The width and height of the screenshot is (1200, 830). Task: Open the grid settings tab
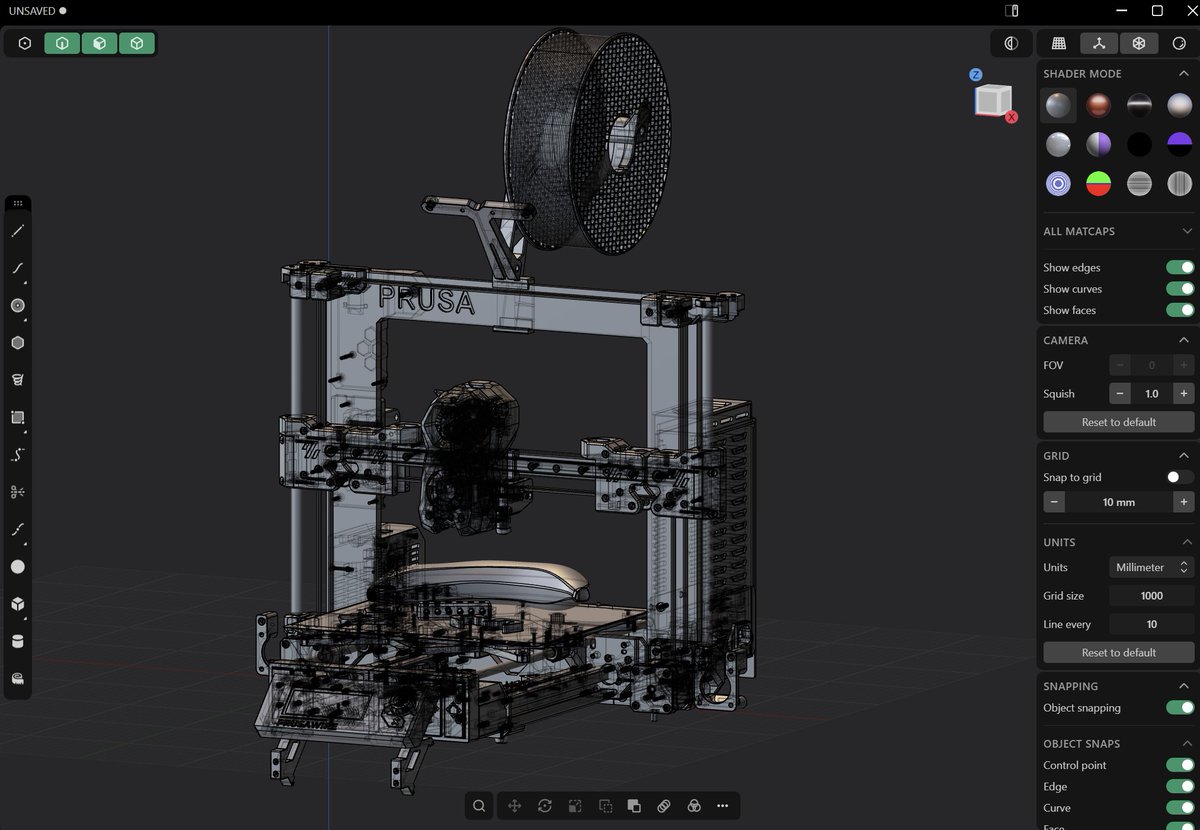click(1059, 43)
